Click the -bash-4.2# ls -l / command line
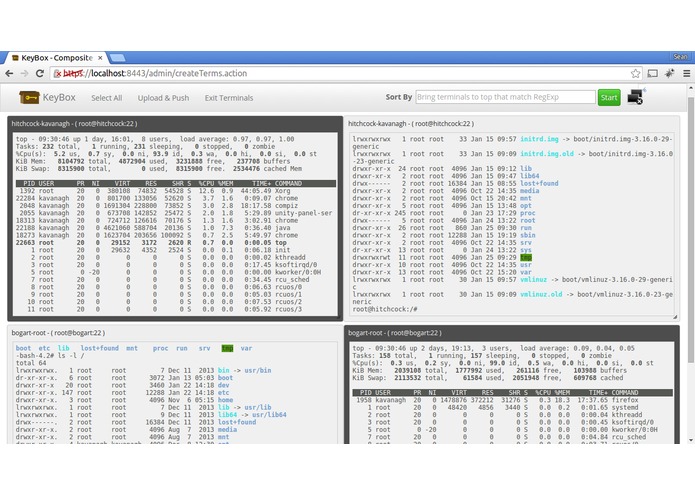The image size is (695, 494). tap(50, 356)
